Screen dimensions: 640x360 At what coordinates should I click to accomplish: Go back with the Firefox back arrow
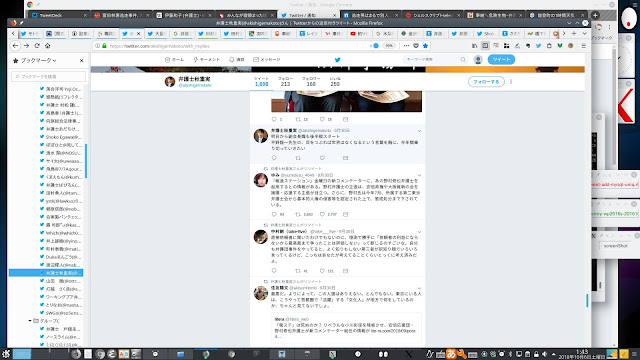[x=16, y=46]
